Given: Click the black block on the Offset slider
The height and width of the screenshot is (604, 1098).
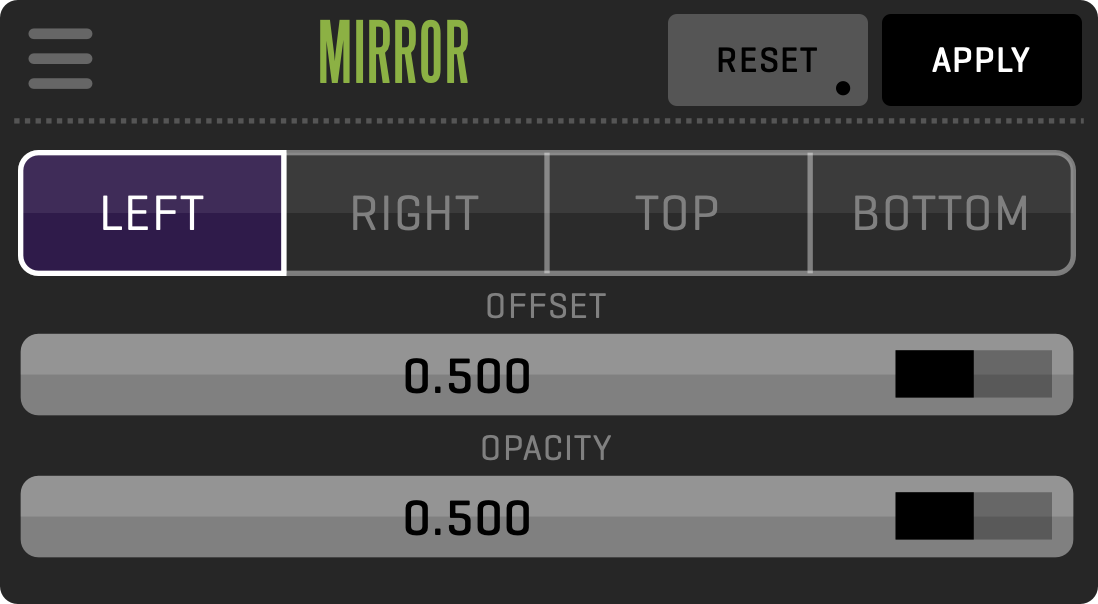Looking at the screenshot, I should click(934, 374).
